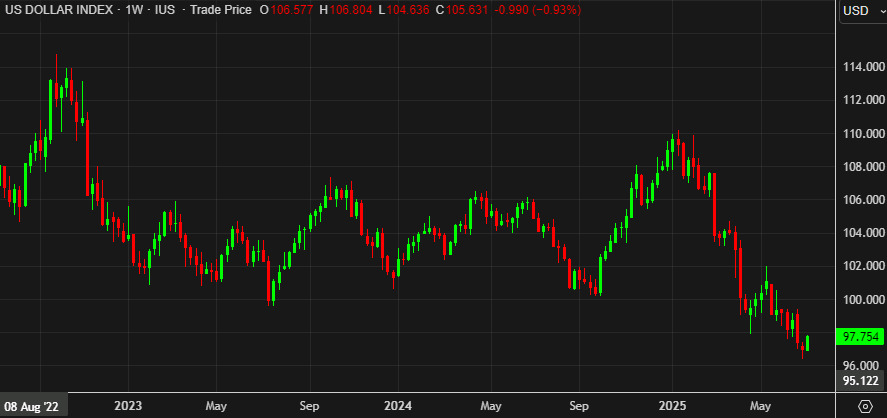Click the 2023 time axis label
The width and height of the screenshot is (887, 418).
(x=128, y=406)
